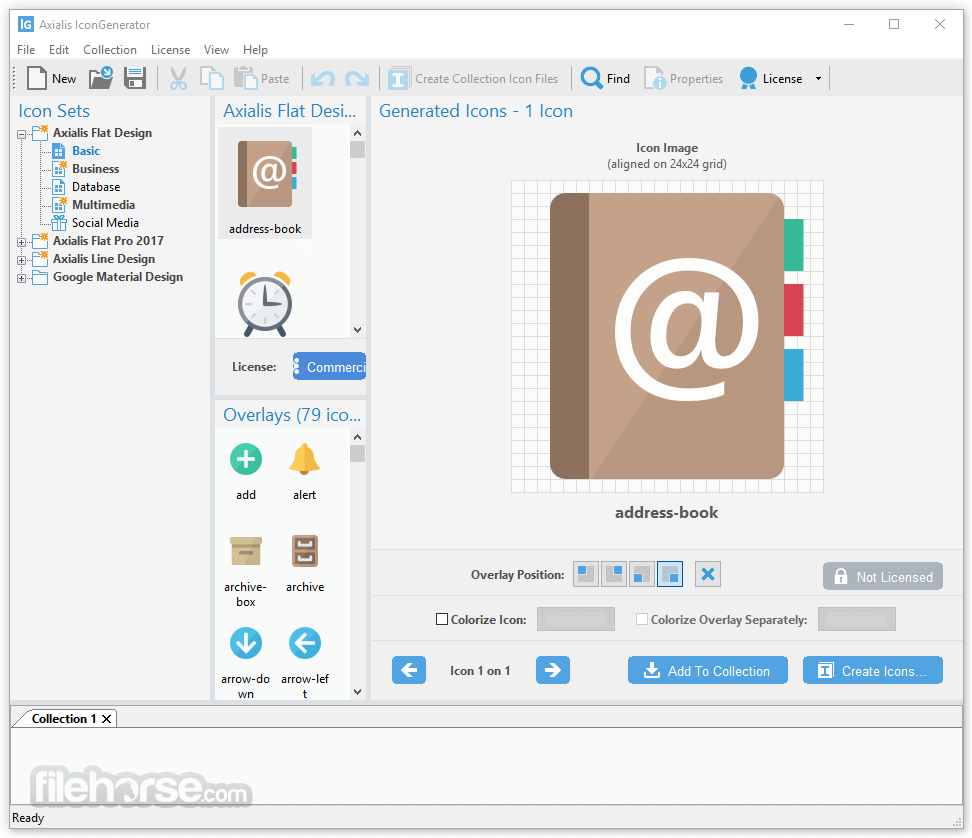Select the green add overlay icon
972x838 pixels.
(245, 459)
